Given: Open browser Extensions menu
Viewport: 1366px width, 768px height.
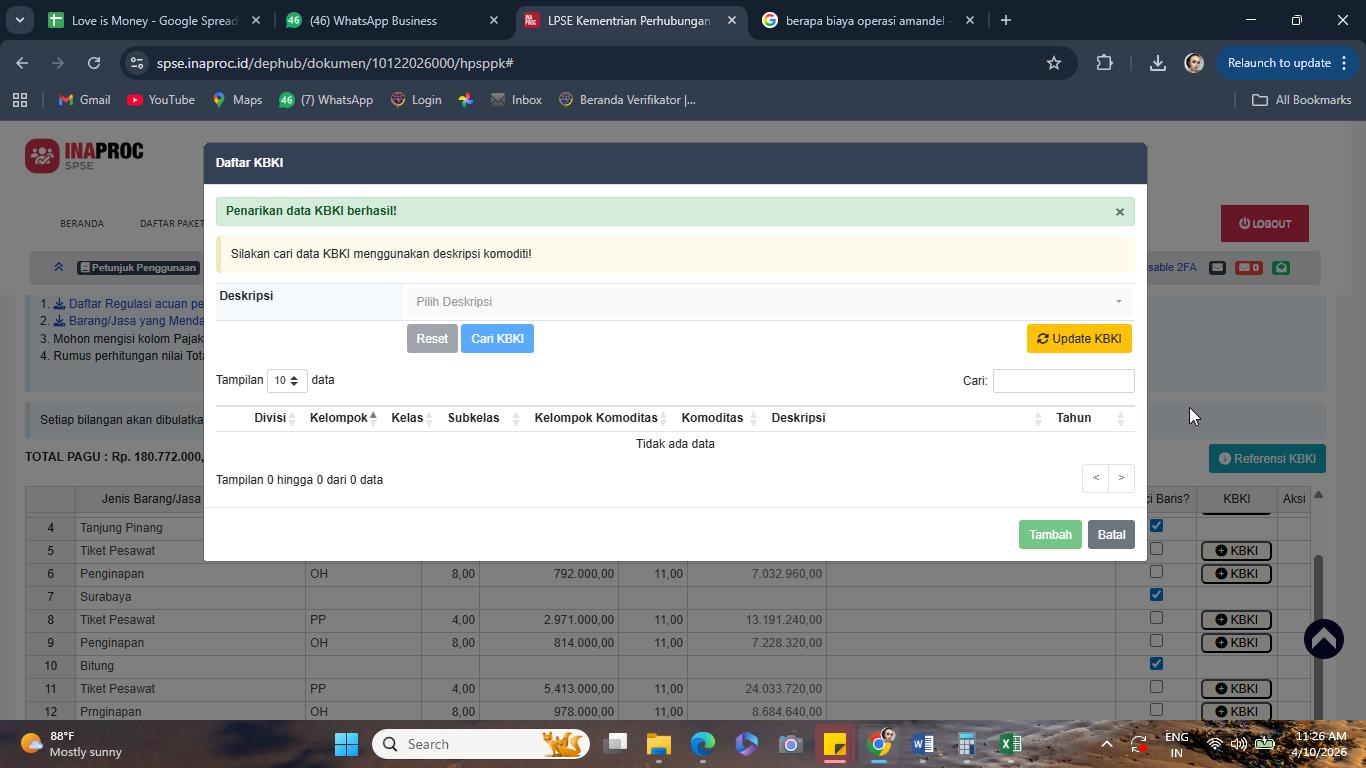Looking at the screenshot, I should (x=1104, y=63).
